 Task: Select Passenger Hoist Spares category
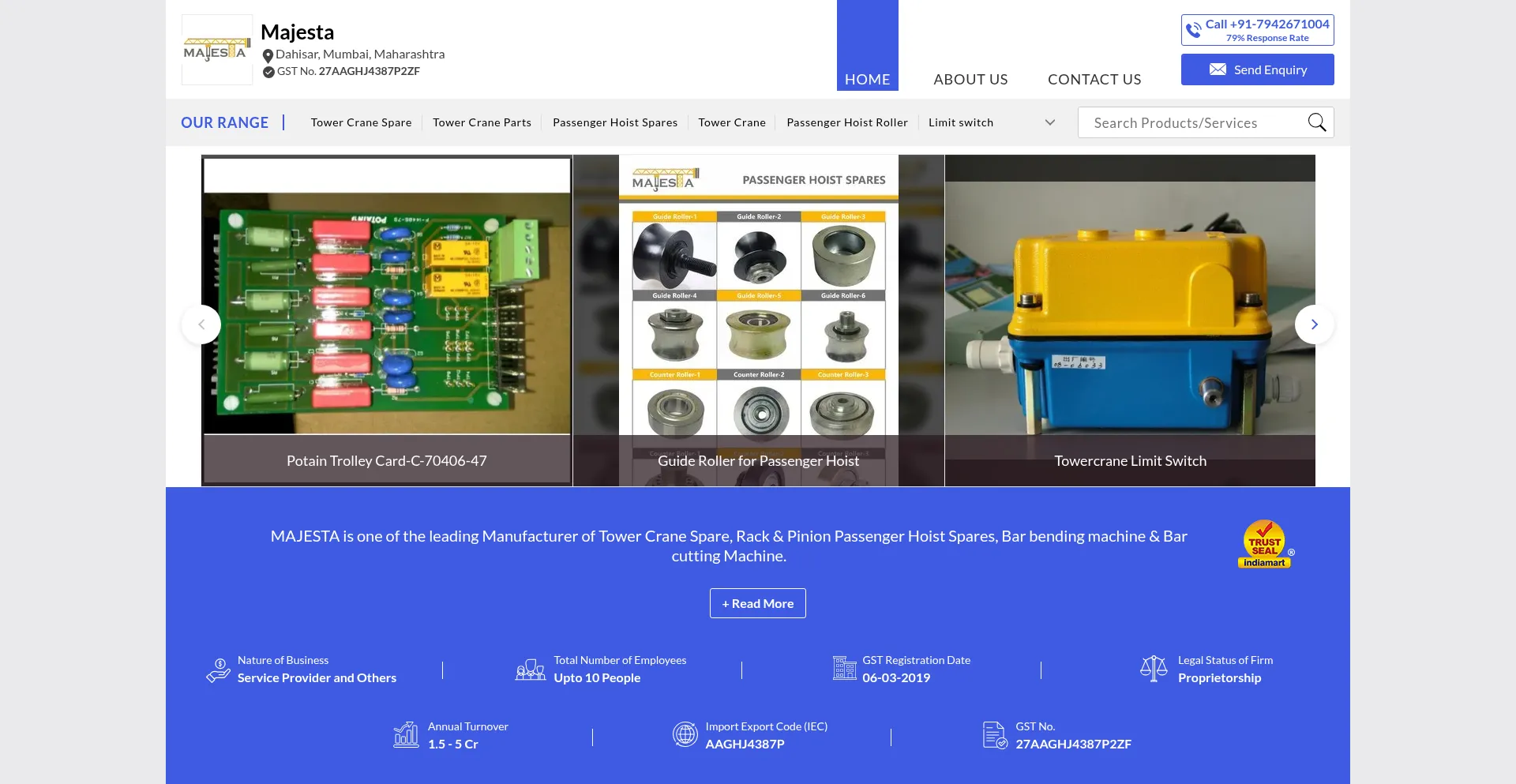(615, 122)
